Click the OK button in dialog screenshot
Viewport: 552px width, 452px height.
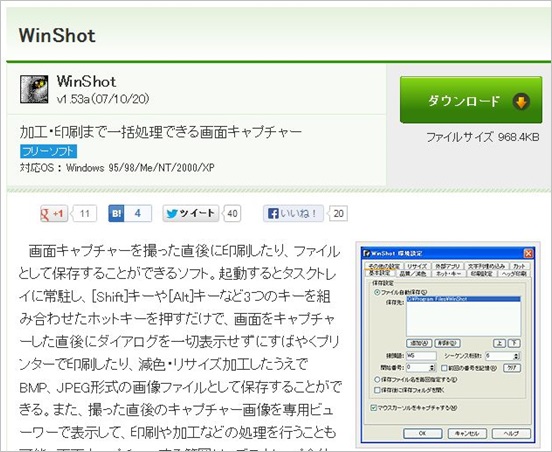[422, 433]
